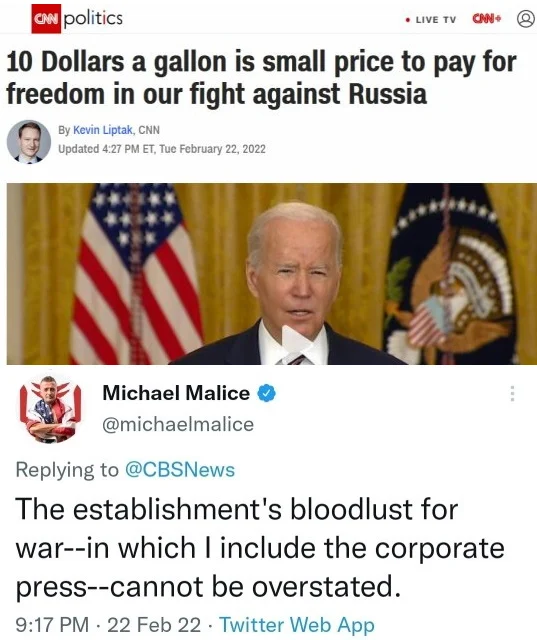Click the CNN+ logo
This screenshot has width=537, height=640.
[487, 19]
